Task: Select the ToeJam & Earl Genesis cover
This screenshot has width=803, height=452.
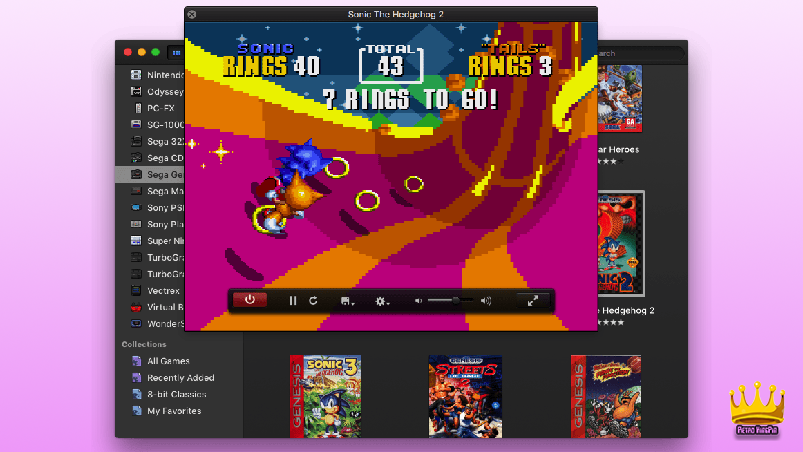Action: [606, 396]
